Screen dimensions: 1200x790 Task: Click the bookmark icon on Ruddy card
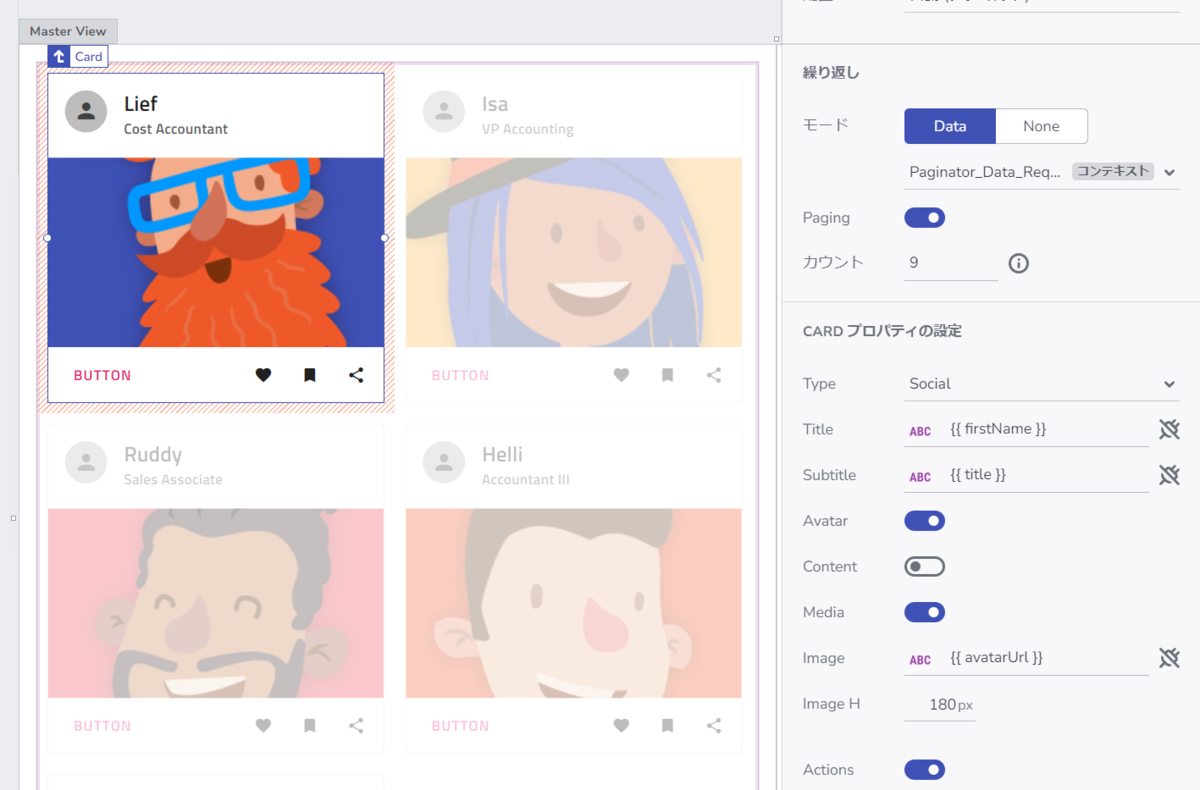point(310,726)
